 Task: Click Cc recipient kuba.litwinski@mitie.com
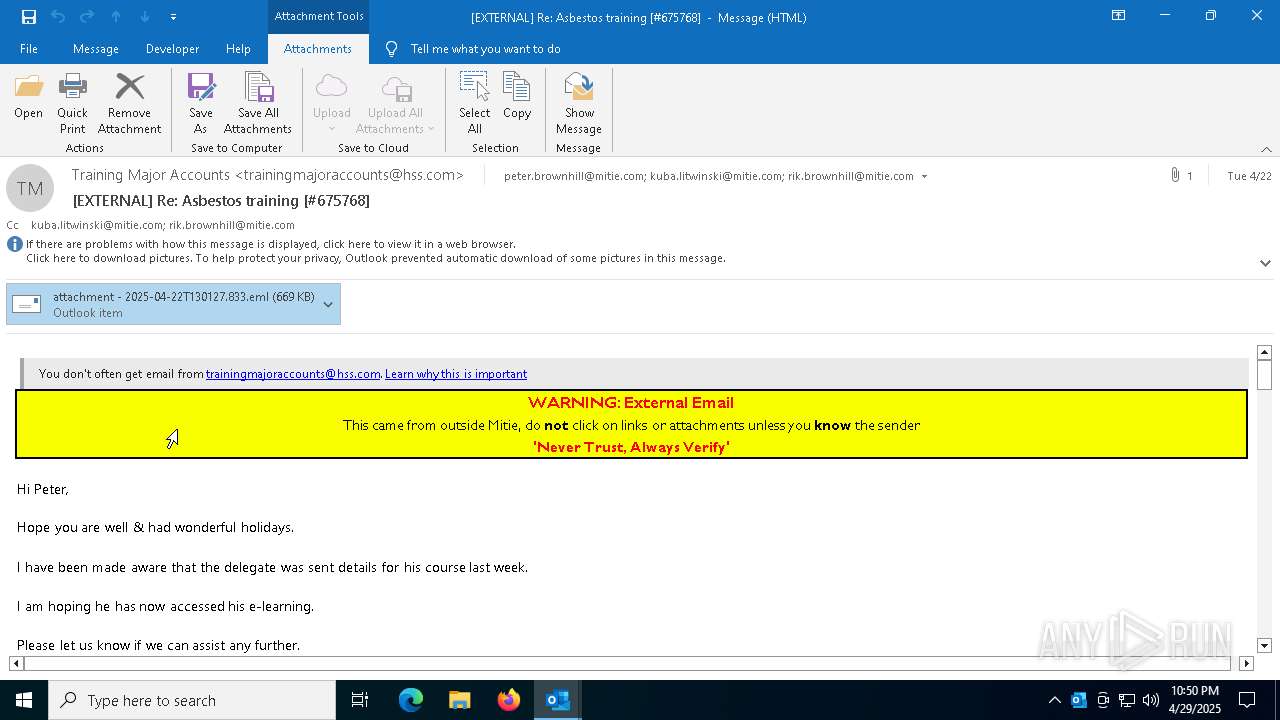97,225
